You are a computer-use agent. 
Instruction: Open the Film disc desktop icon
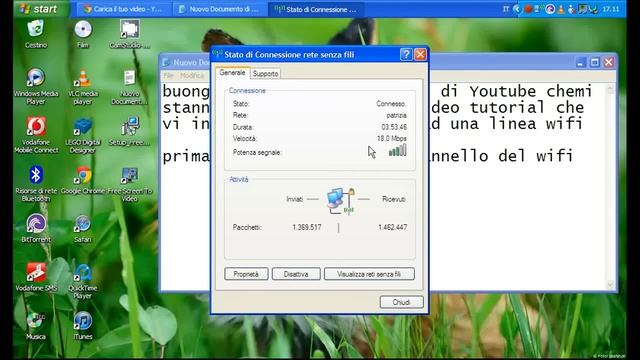[83, 34]
